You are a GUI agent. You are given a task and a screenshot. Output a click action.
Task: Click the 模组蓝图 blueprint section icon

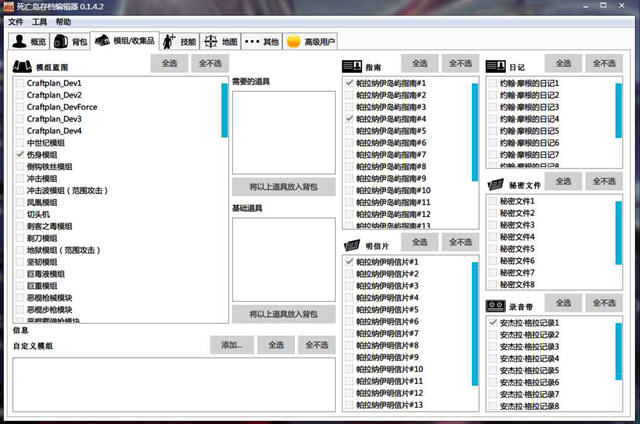click(22, 67)
